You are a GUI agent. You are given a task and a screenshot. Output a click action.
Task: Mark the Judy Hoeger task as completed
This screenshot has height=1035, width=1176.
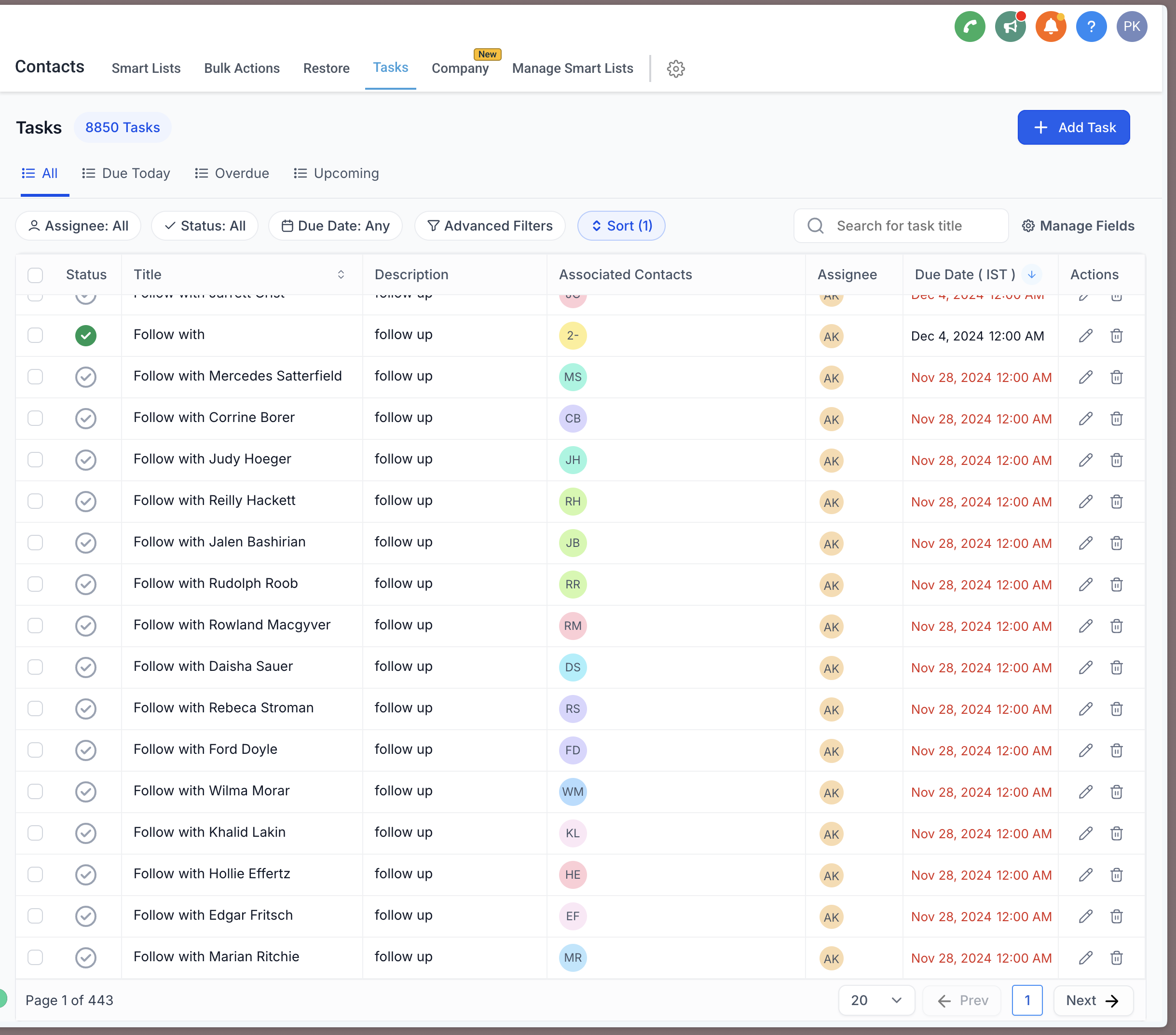(86, 460)
